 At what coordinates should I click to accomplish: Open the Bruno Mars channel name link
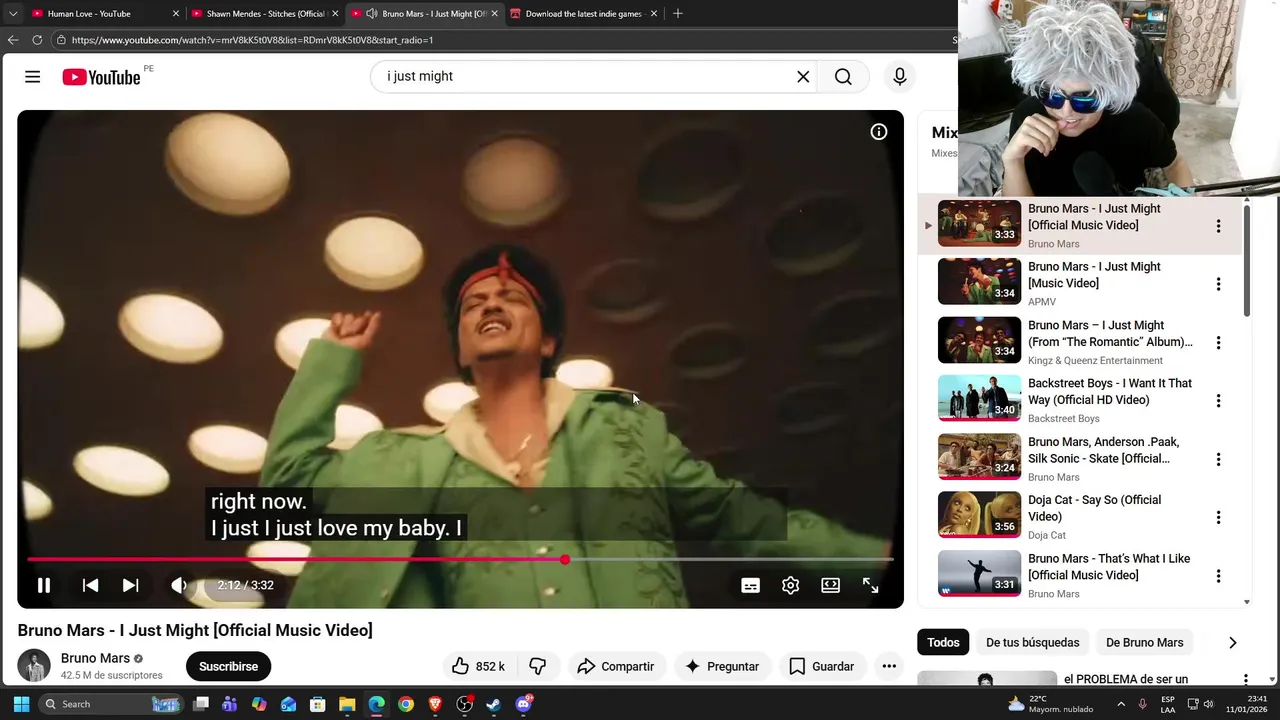coord(95,658)
